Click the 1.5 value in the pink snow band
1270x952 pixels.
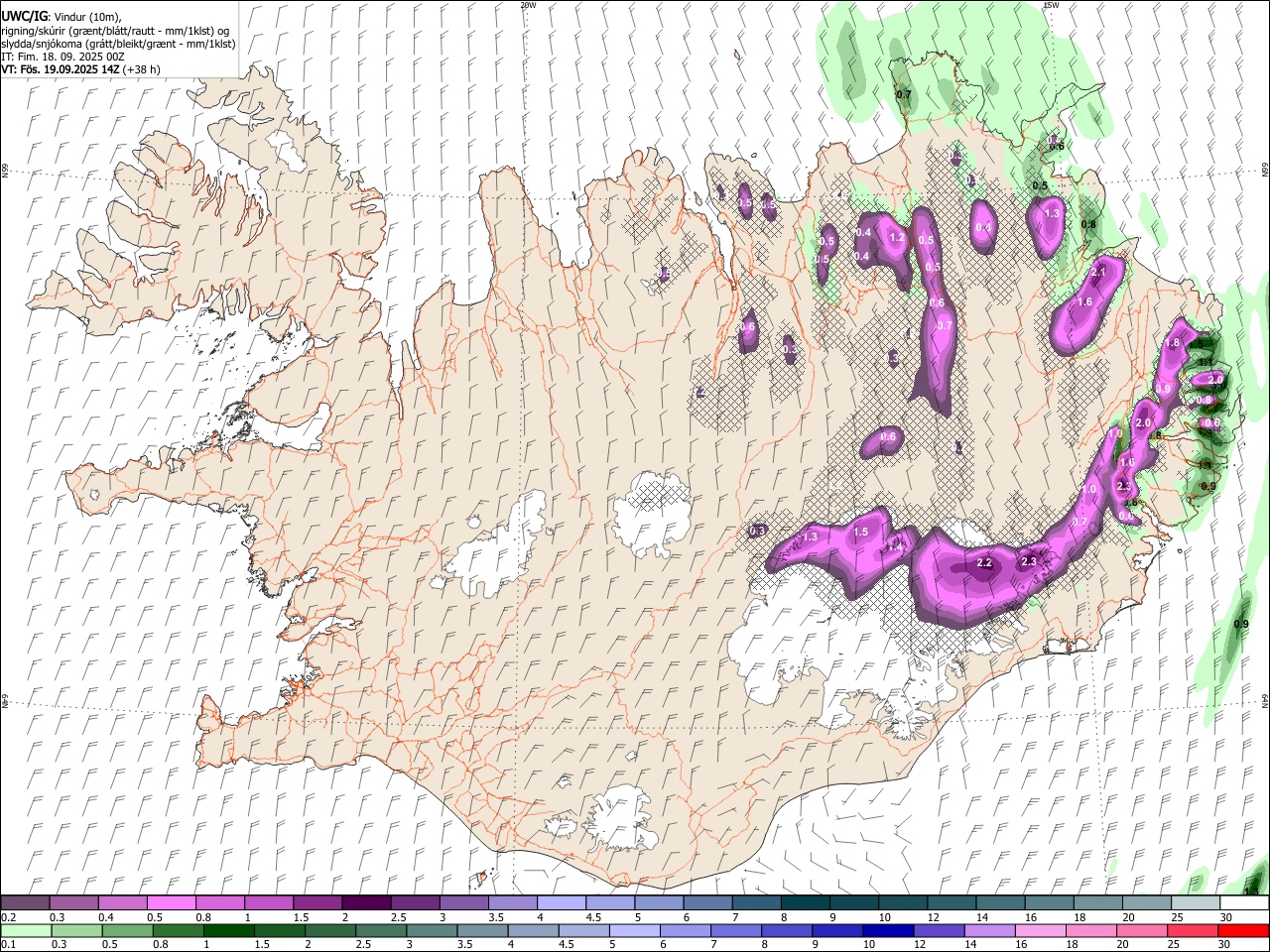861,533
